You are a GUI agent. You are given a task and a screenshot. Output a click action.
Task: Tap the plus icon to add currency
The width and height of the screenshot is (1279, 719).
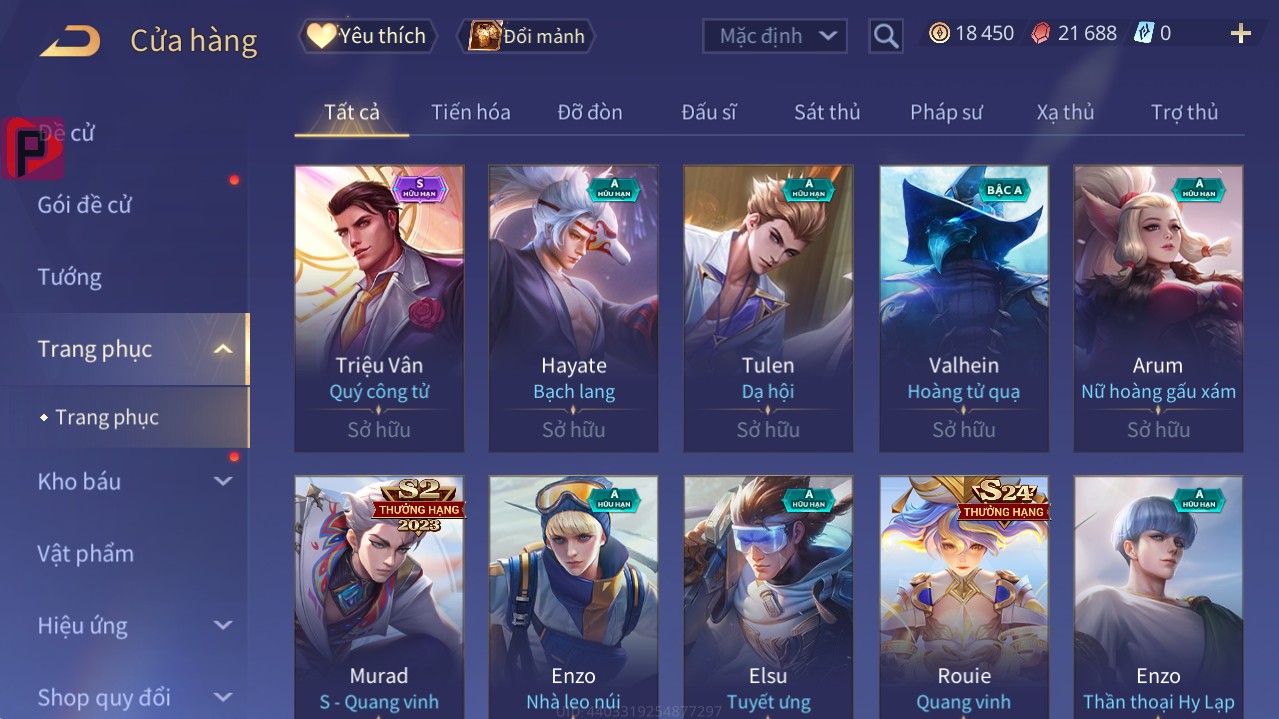pyautogui.click(x=1240, y=34)
